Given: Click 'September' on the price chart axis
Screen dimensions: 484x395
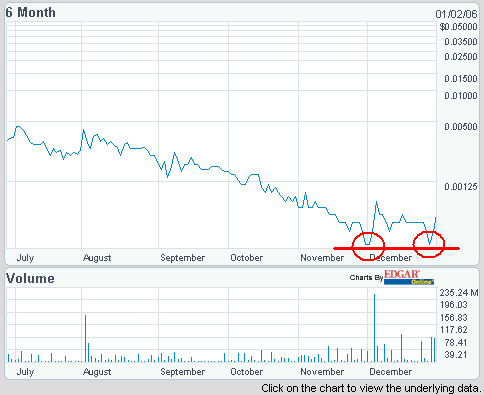Looking at the screenshot, I should (183, 258).
